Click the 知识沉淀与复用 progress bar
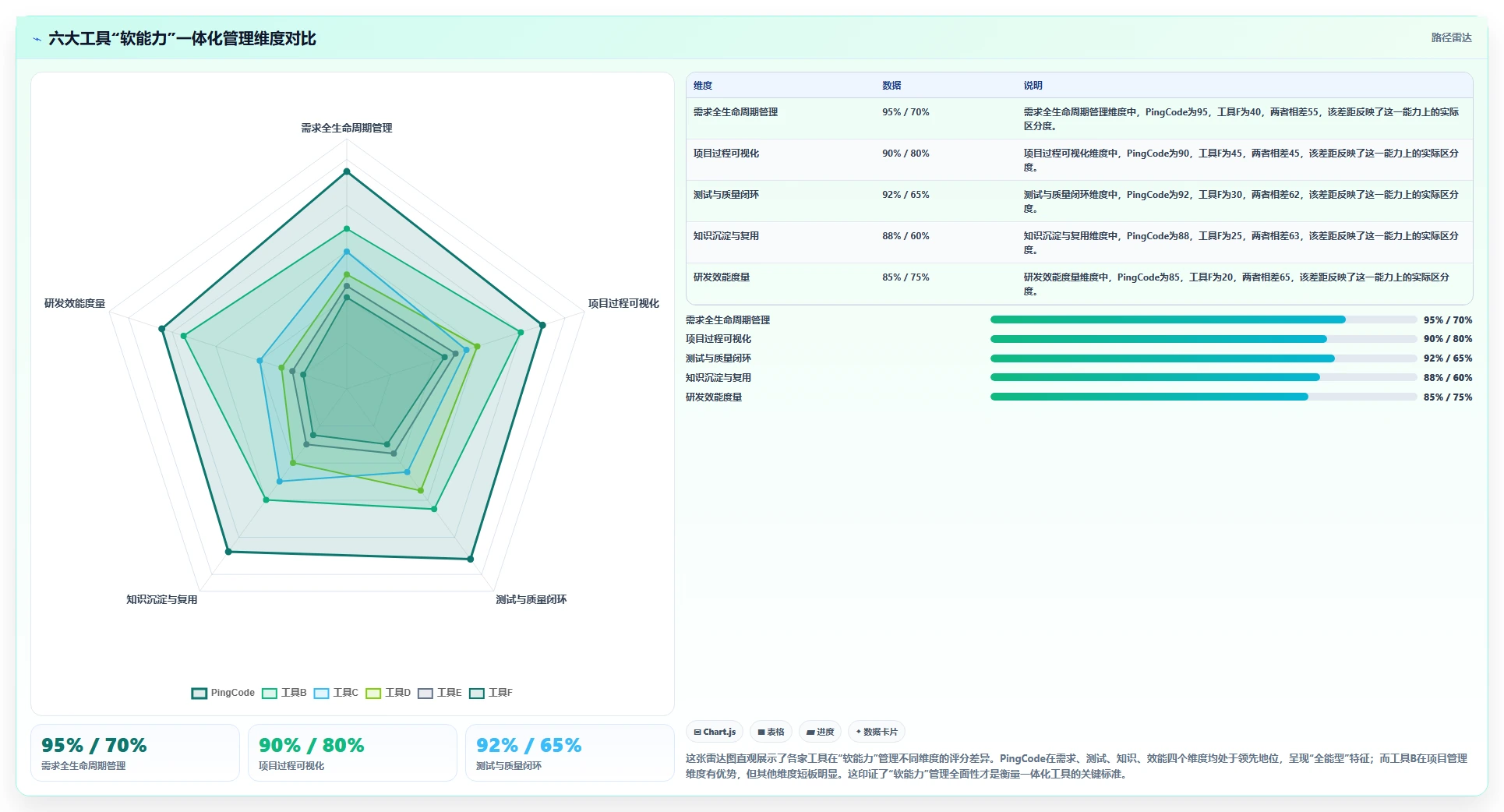 [x=1203, y=377]
